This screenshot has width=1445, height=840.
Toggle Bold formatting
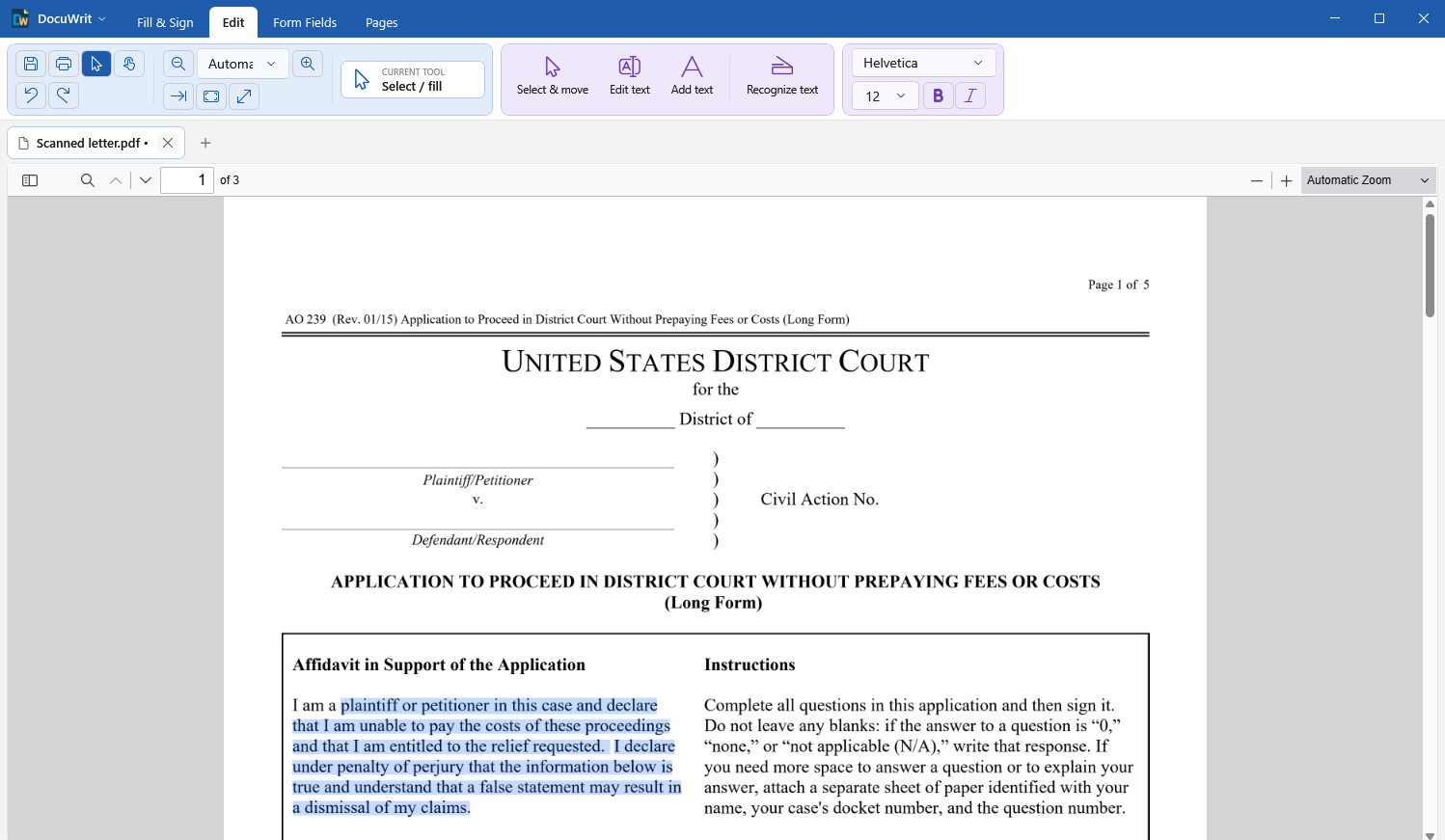point(938,95)
